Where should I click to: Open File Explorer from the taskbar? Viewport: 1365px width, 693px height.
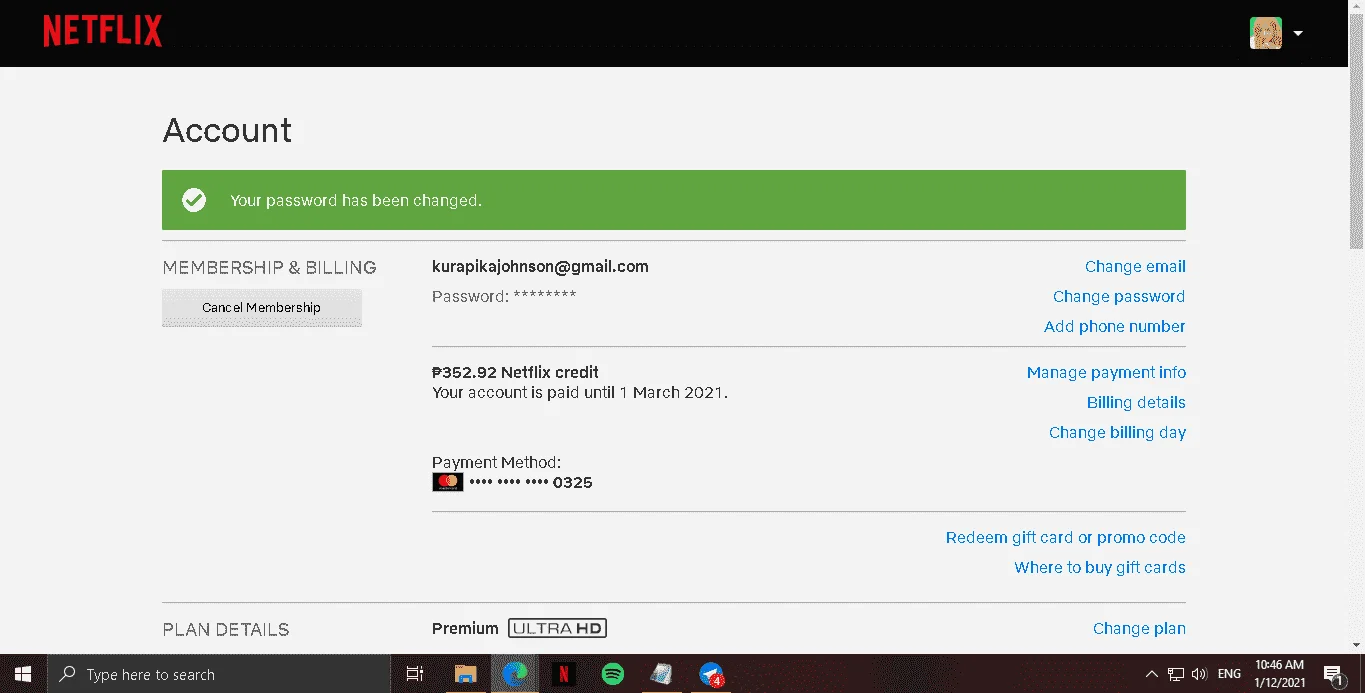[466, 674]
